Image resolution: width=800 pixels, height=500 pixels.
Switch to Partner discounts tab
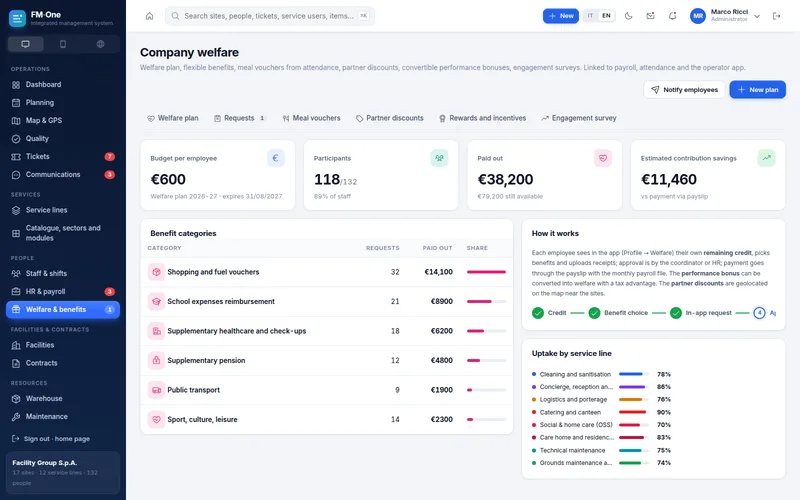pyautogui.click(x=390, y=118)
